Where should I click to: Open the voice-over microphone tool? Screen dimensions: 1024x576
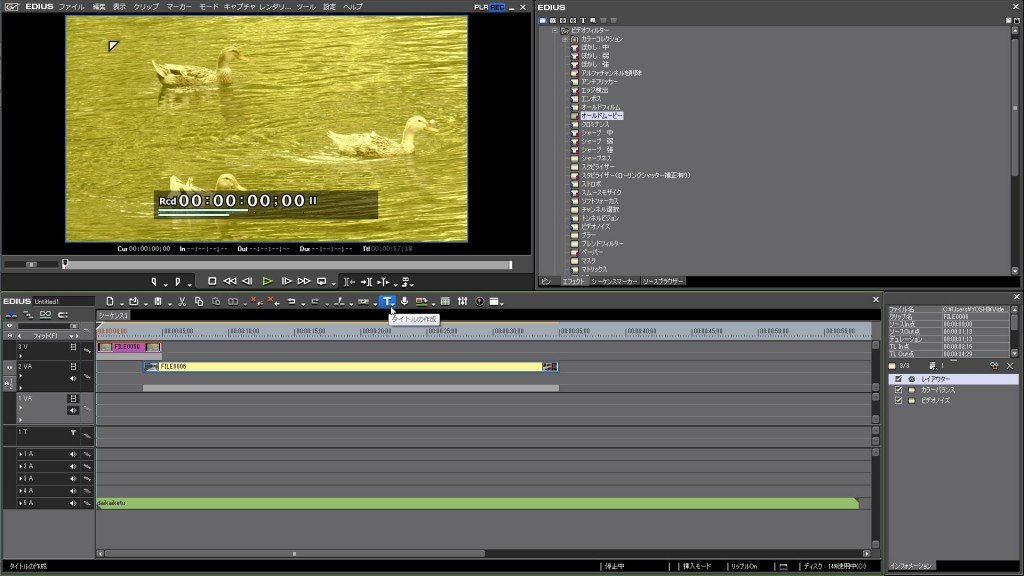point(405,301)
